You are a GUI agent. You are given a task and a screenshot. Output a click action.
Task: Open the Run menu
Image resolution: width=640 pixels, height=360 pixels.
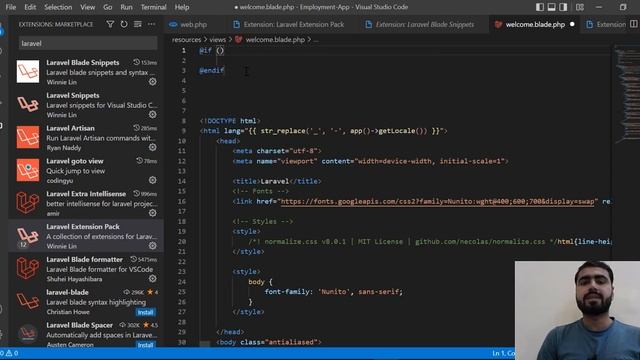[x=126, y=7]
